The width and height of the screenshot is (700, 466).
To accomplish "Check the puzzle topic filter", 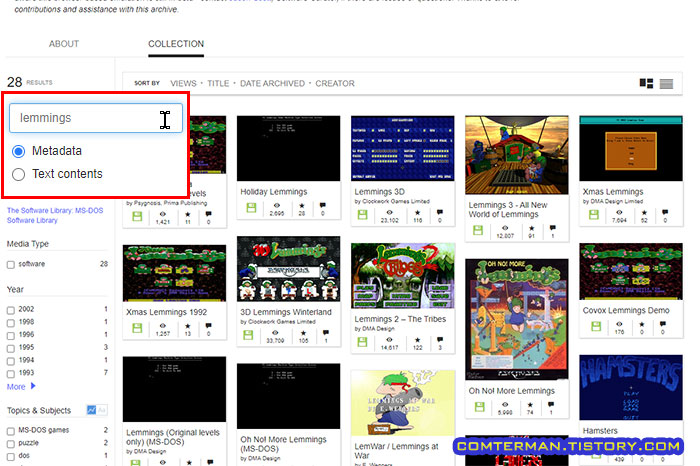I will [x=11, y=444].
